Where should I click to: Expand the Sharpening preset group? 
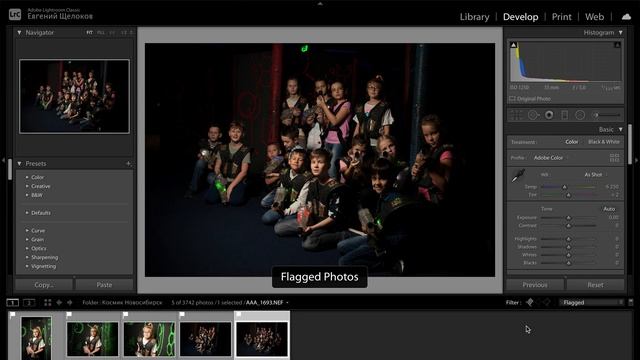(x=27, y=257)
